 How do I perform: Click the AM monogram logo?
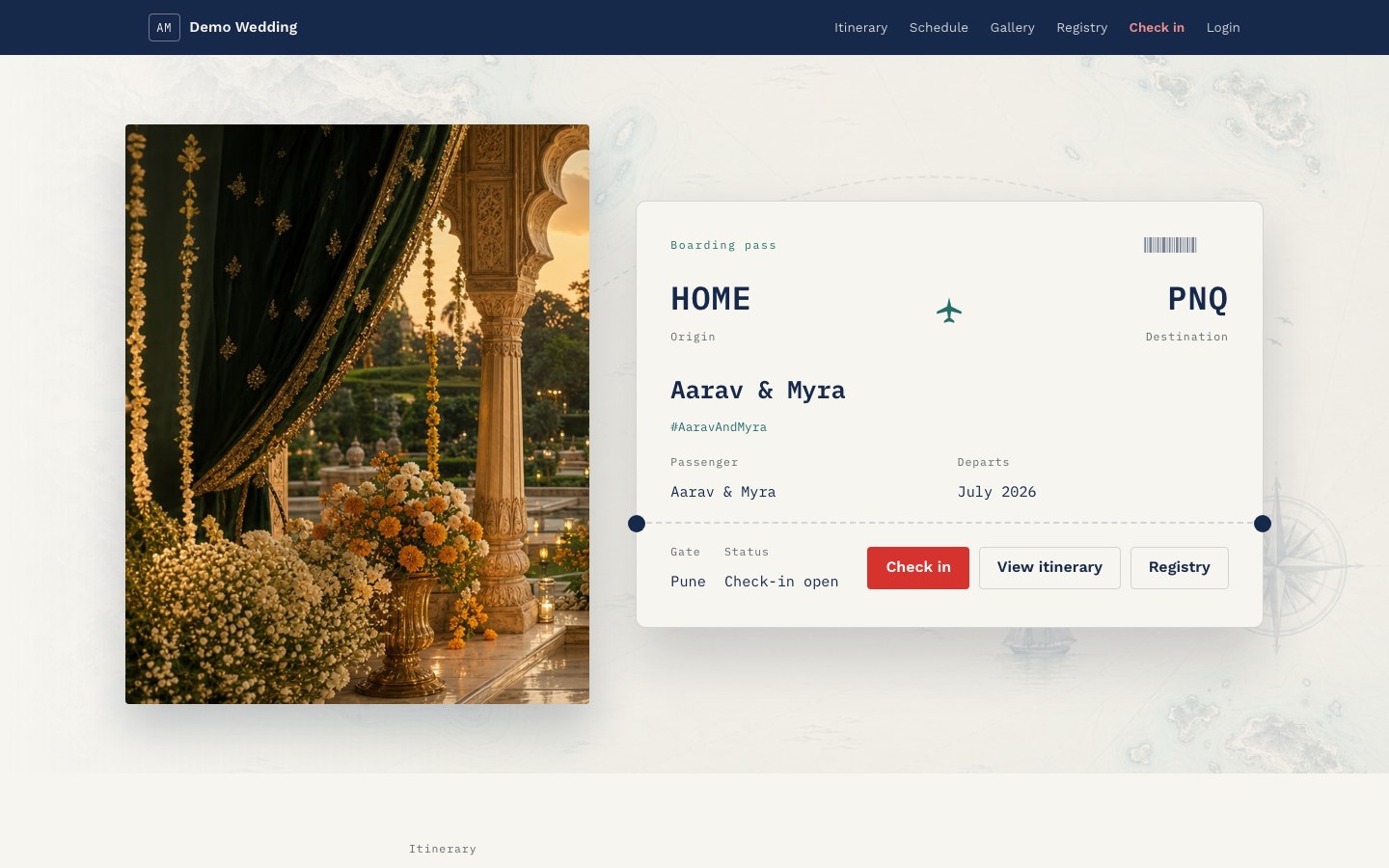coord(164,27)
